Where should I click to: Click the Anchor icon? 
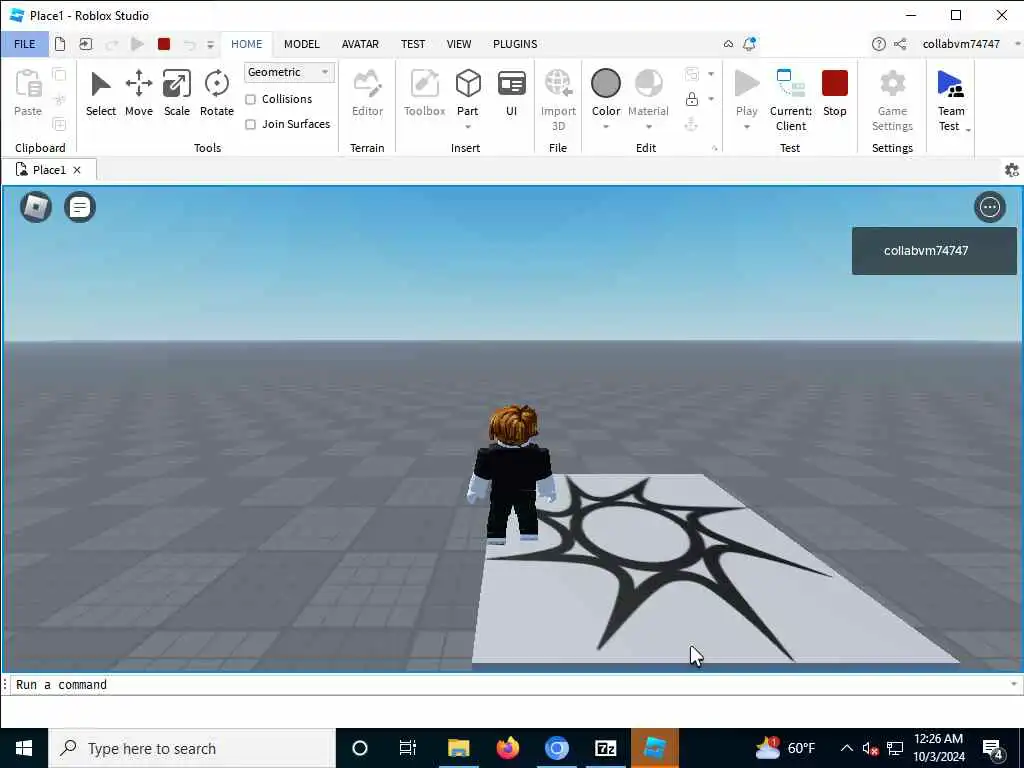[x=692, y=124]
